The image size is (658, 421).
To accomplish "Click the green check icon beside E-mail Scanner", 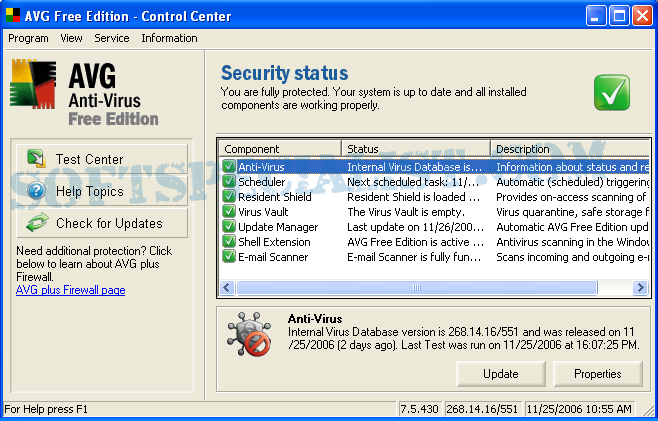I will coord(229,257).
